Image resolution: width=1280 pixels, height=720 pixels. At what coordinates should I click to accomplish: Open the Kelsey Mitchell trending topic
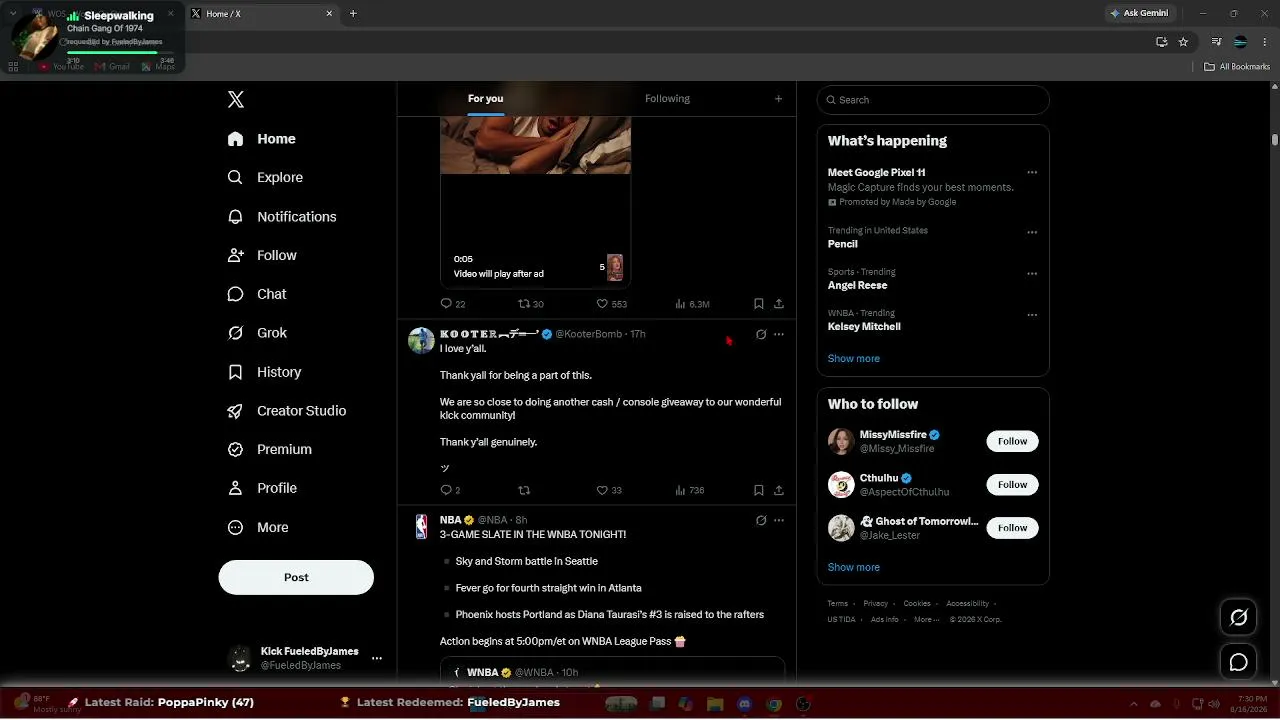(864, 327)
